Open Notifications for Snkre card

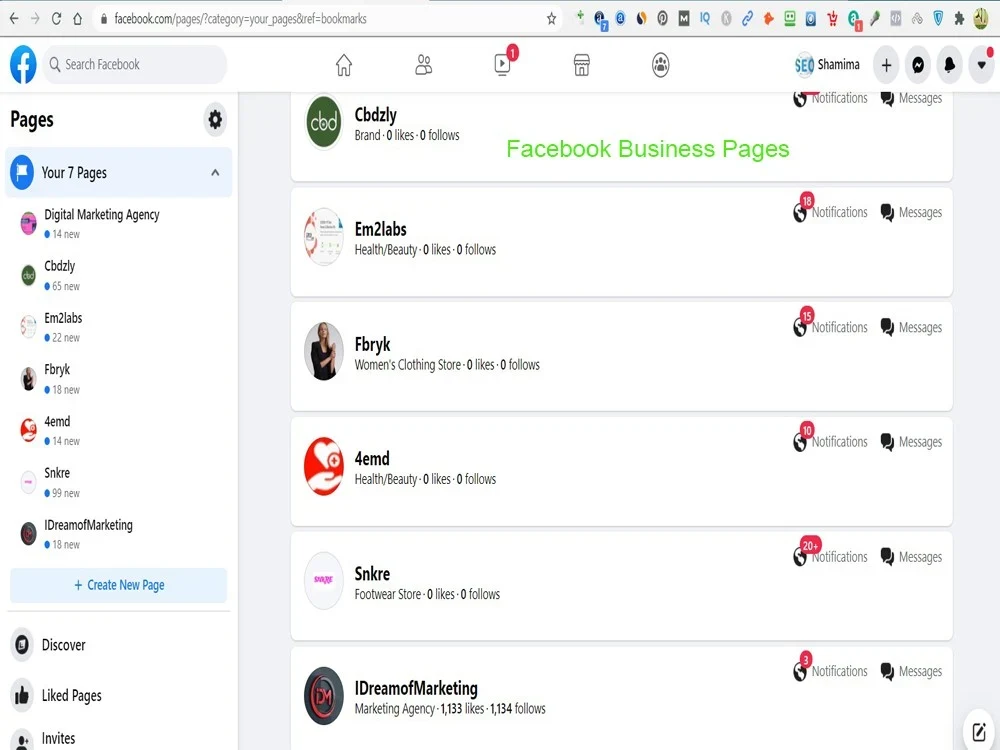coord(830,557)
